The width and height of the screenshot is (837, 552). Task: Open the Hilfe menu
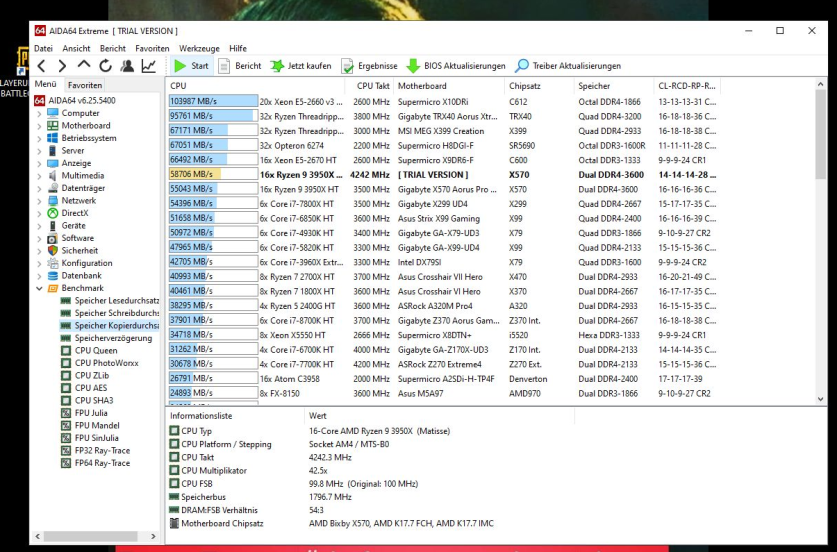point(238,48)
